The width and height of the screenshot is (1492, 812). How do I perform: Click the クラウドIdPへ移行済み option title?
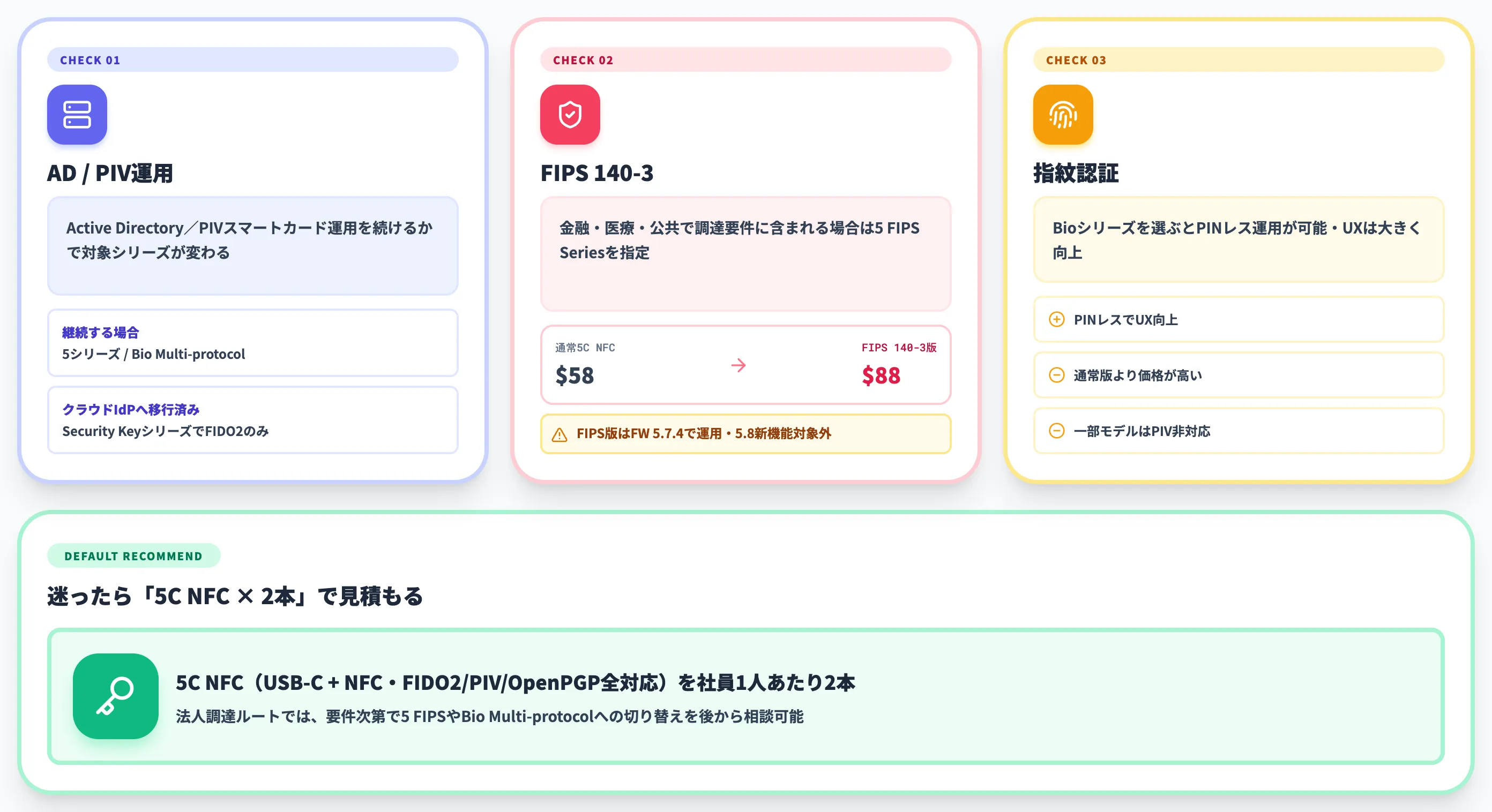130,409
